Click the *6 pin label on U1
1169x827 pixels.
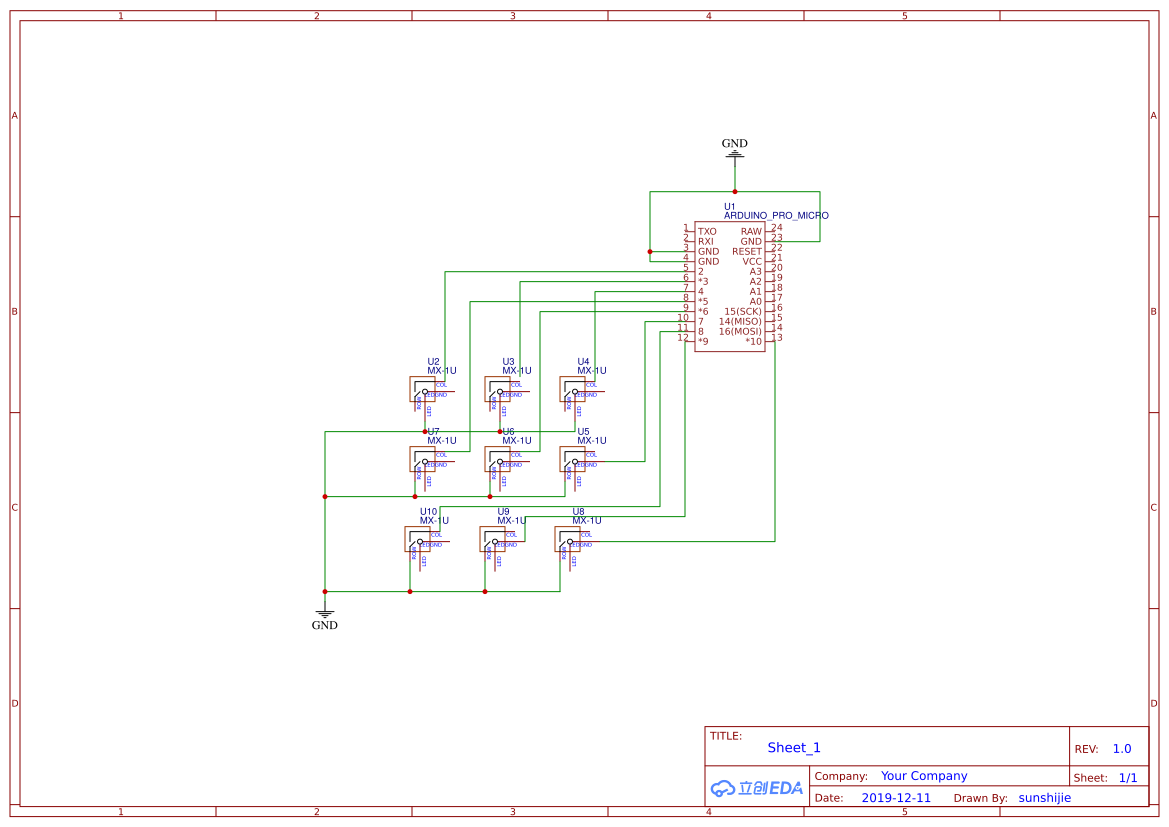pyautogui.click(x=703, y=312)
